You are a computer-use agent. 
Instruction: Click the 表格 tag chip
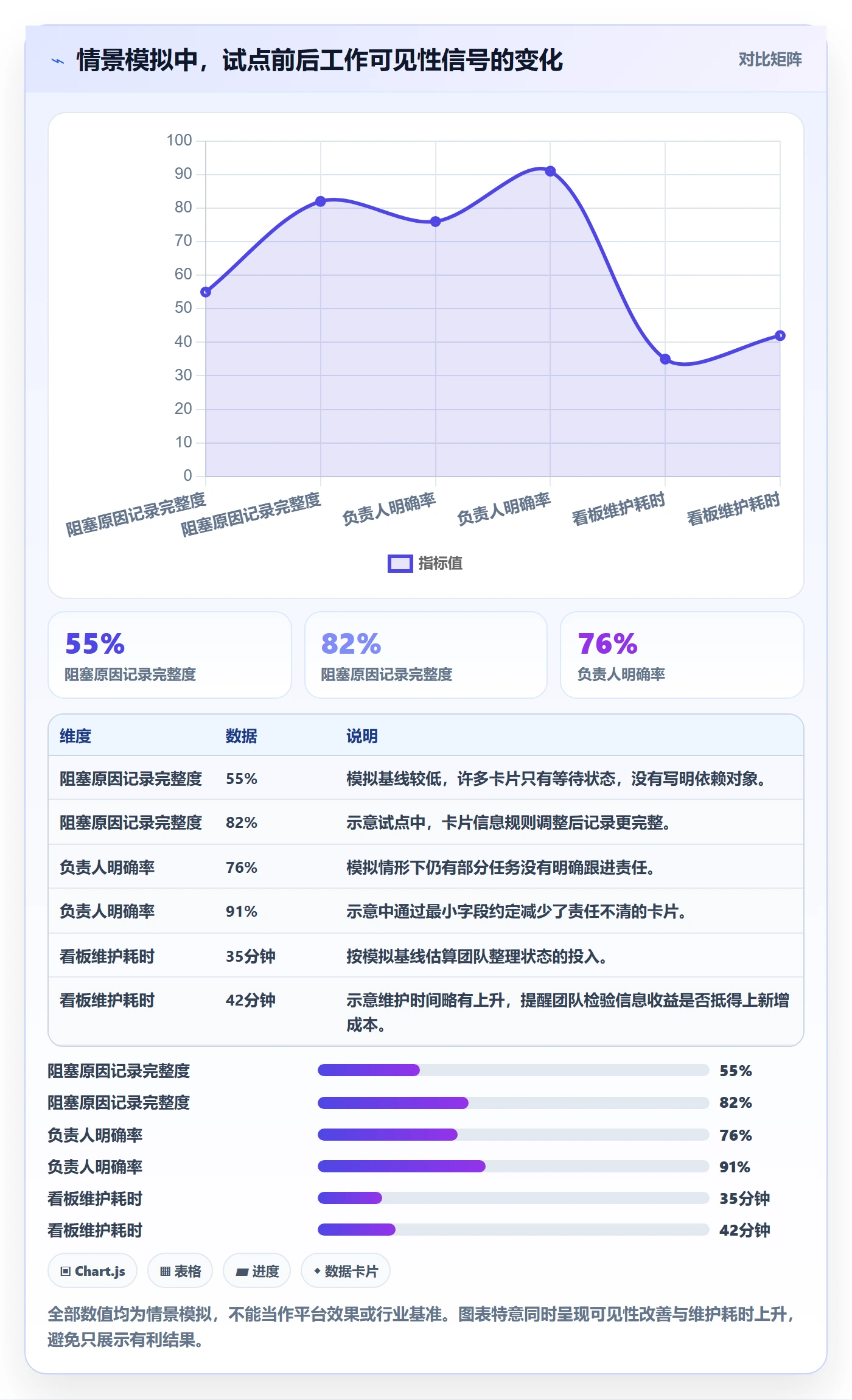[180, 1271]
